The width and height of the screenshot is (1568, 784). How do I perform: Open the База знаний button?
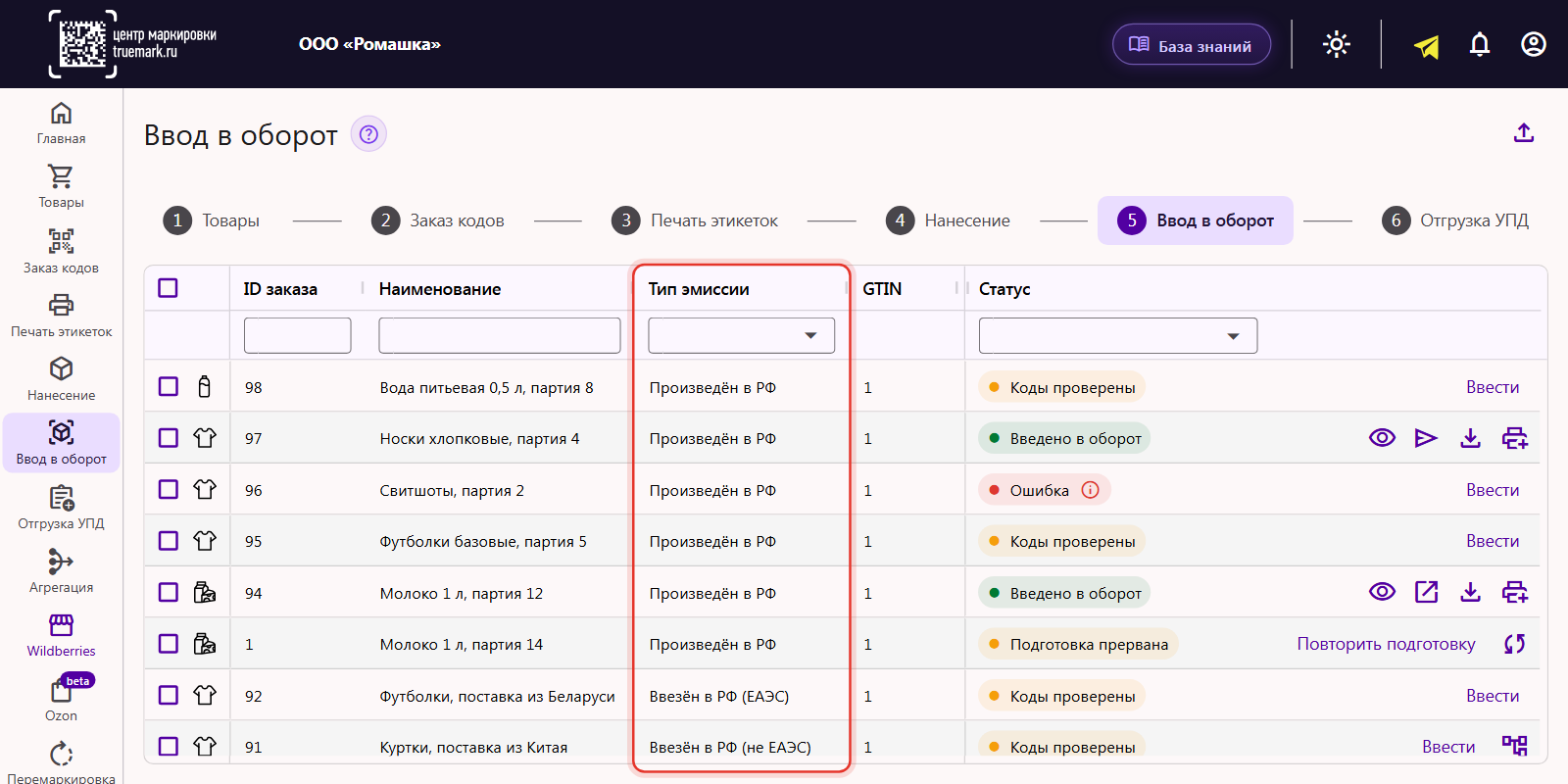(x=1192, y=45)
